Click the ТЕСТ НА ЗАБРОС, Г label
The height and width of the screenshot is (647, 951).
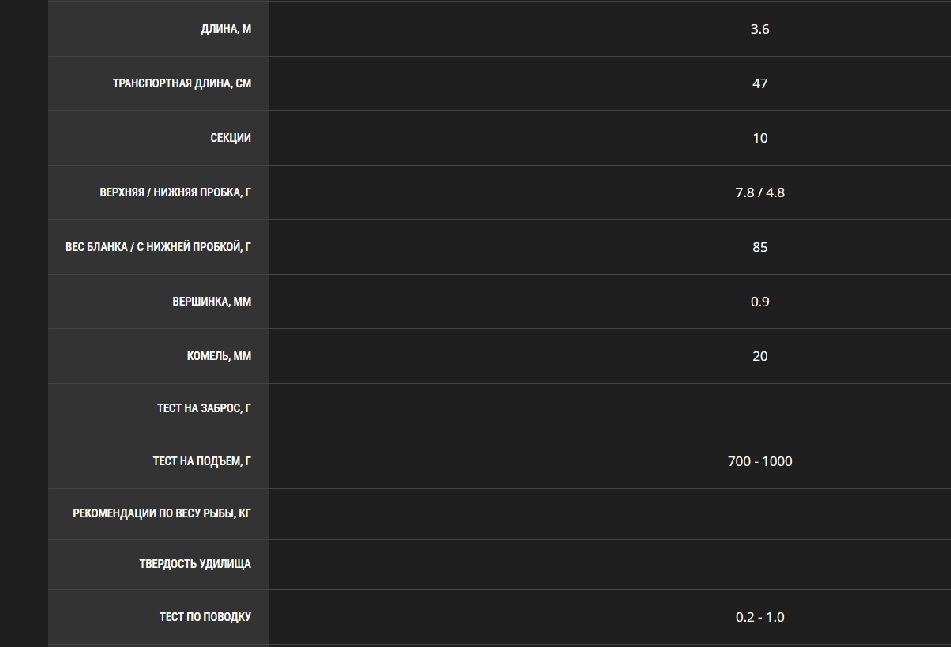pos(204,408)
